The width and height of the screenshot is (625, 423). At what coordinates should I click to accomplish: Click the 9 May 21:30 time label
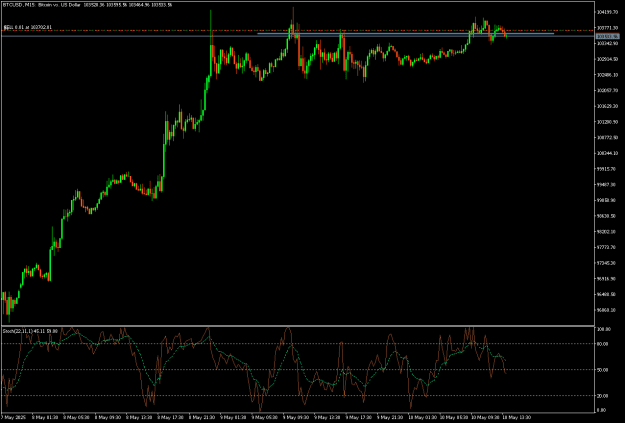pos(389,417)
